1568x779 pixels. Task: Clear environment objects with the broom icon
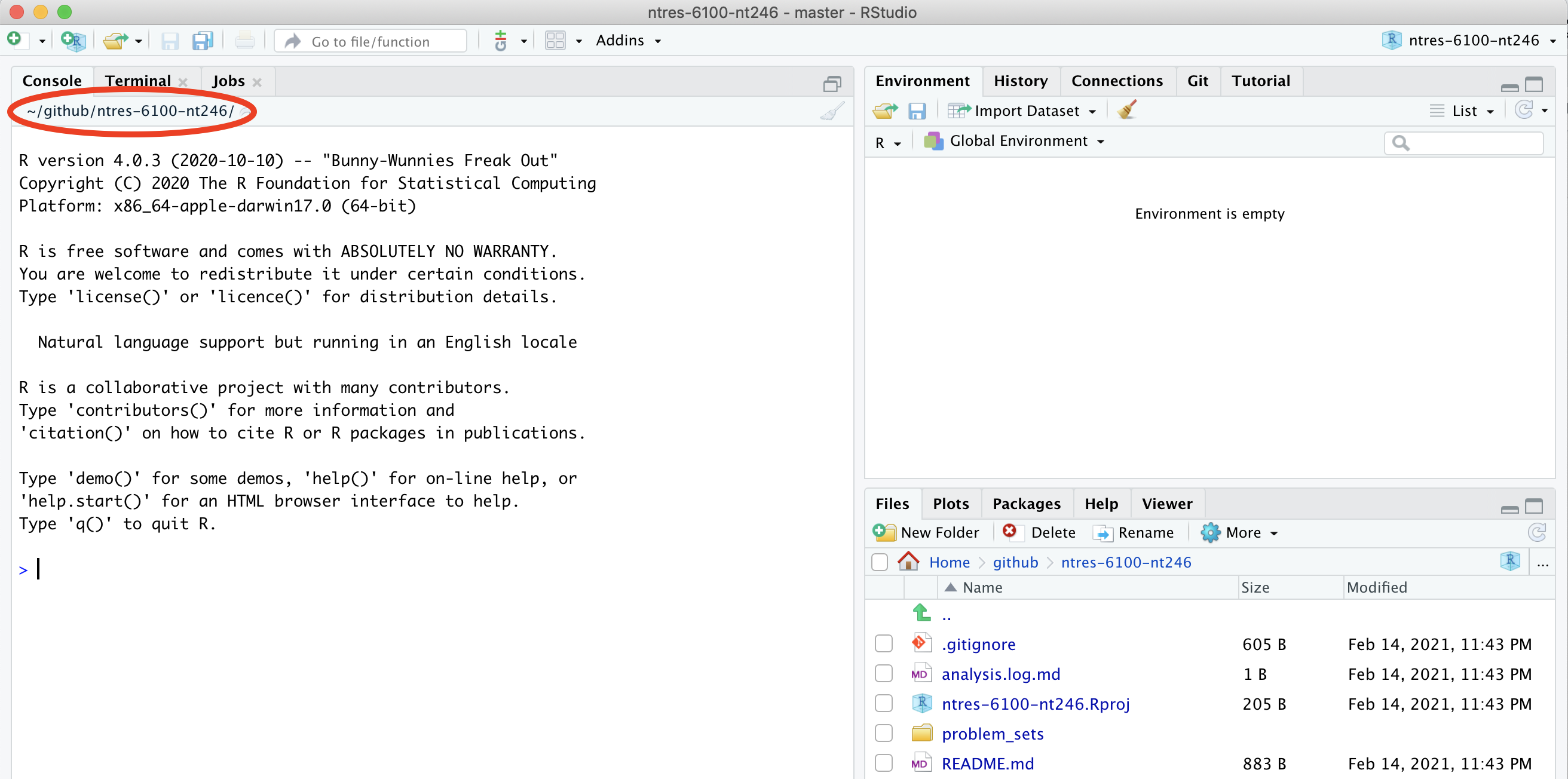pyautogui.click(x=1126, y=110)
